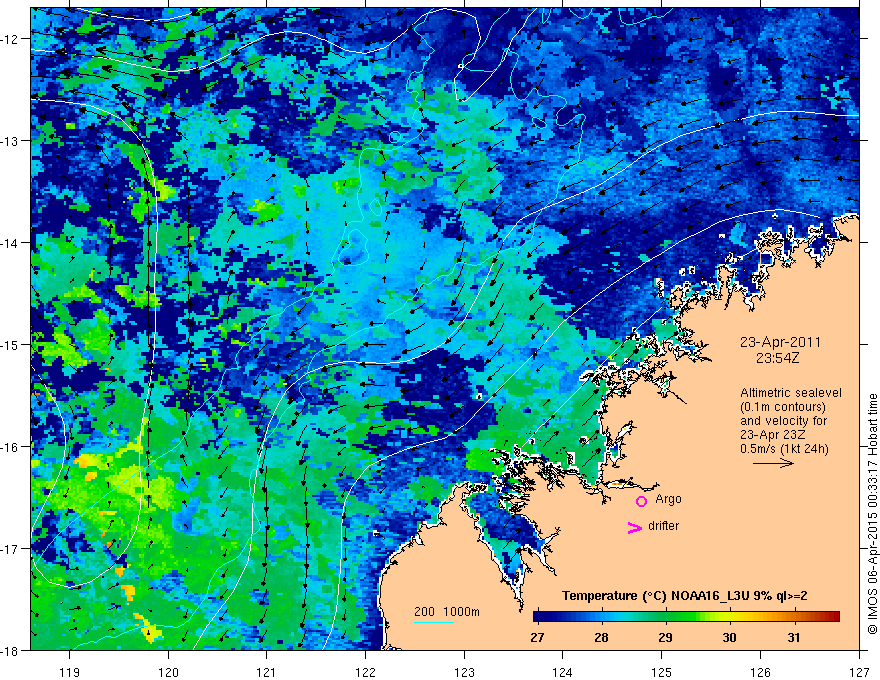Click the longitude axis label '122'
The width and height of the screenshot is (880, 680).
coord(365,672)
